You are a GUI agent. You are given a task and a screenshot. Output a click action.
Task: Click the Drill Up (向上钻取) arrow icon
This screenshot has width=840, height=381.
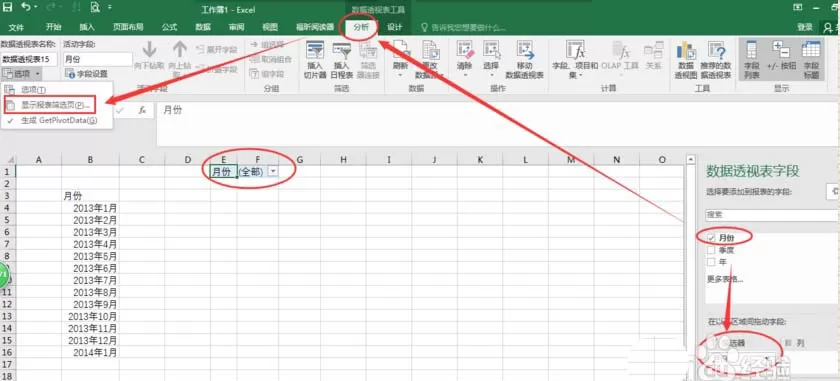pos(179,50)
